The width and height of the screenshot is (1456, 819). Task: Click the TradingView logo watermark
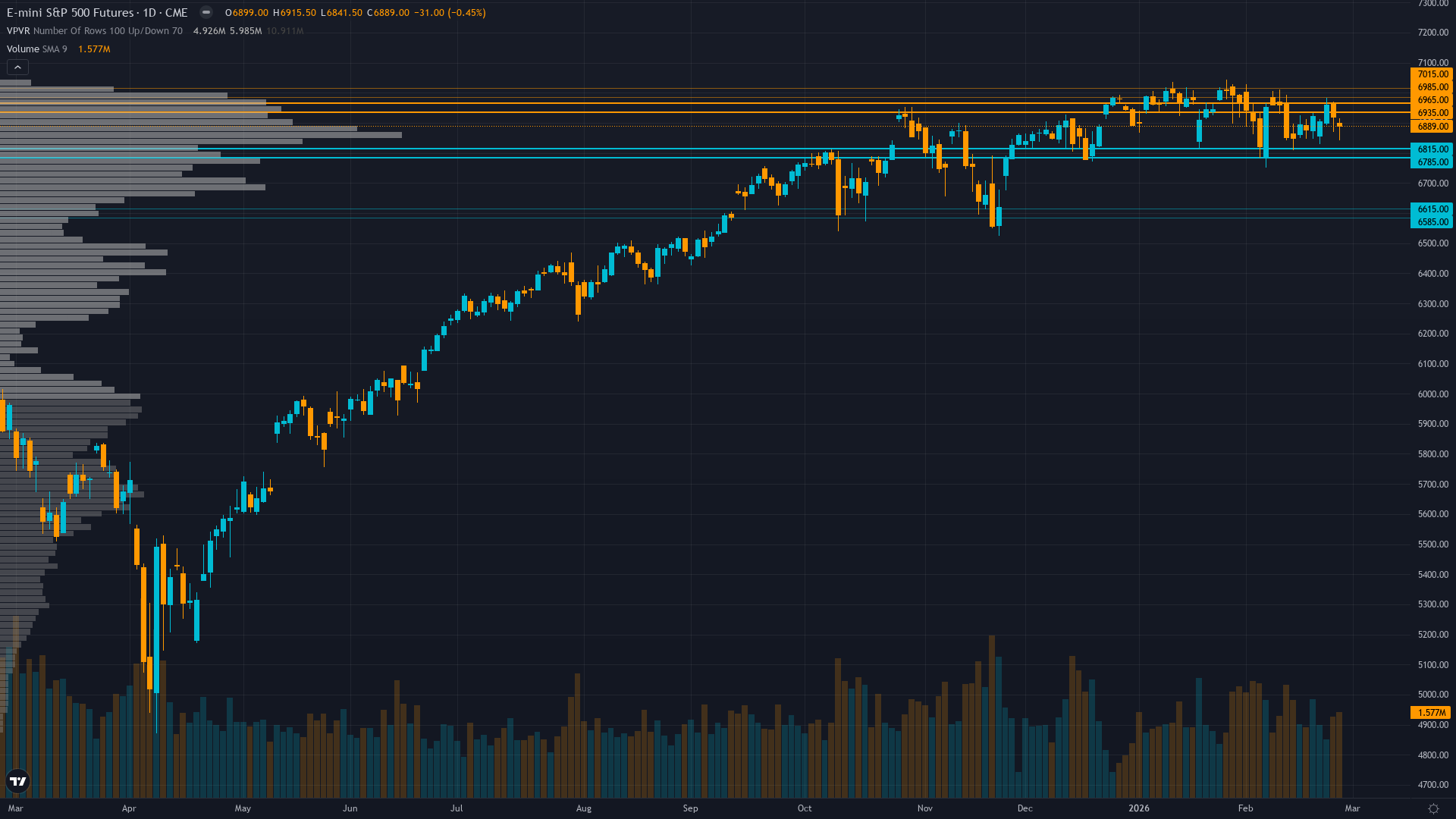coord(17,782)
